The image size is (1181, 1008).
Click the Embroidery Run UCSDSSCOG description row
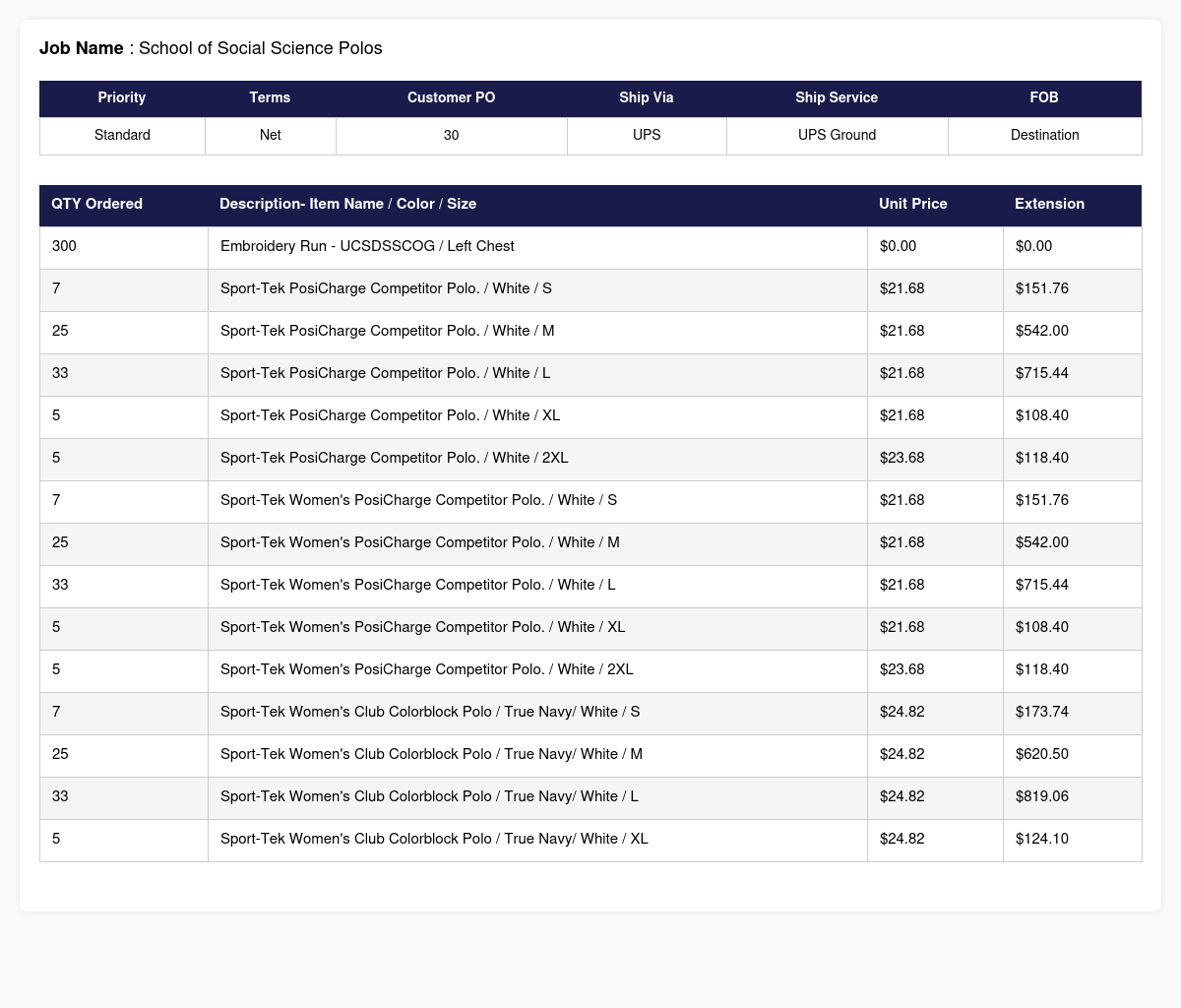590,246
